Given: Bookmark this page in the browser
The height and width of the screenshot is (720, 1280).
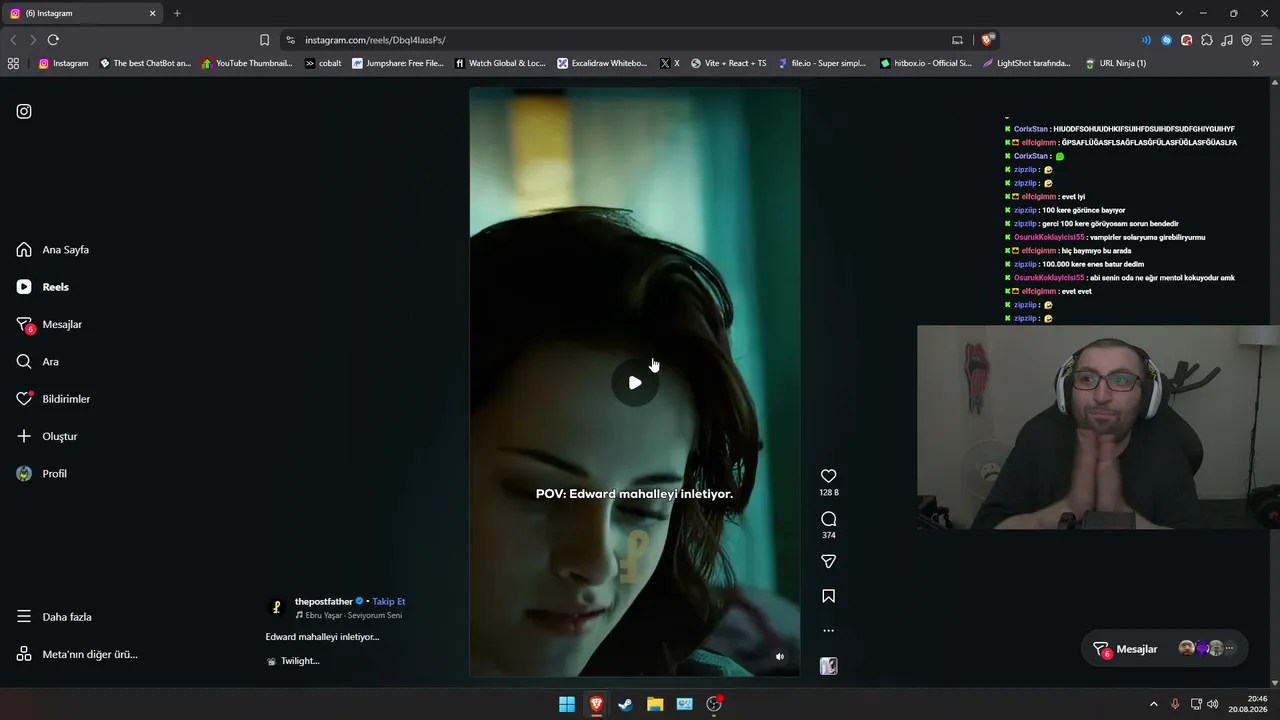Looking at the screenshot, I should coord(264,40).
